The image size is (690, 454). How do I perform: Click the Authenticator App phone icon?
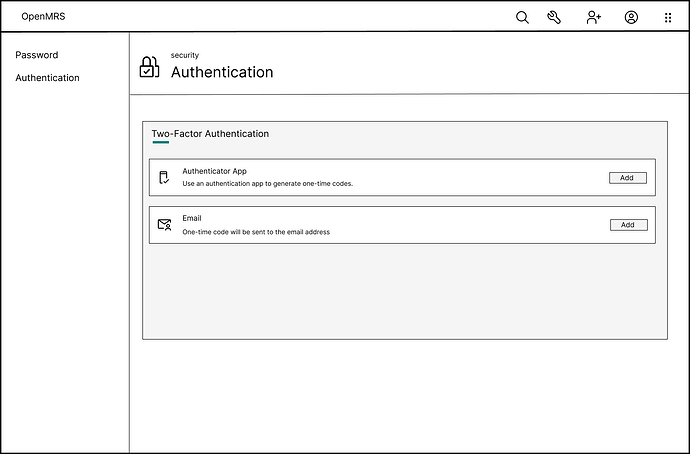pyautogui.click(x=164, y=177)
